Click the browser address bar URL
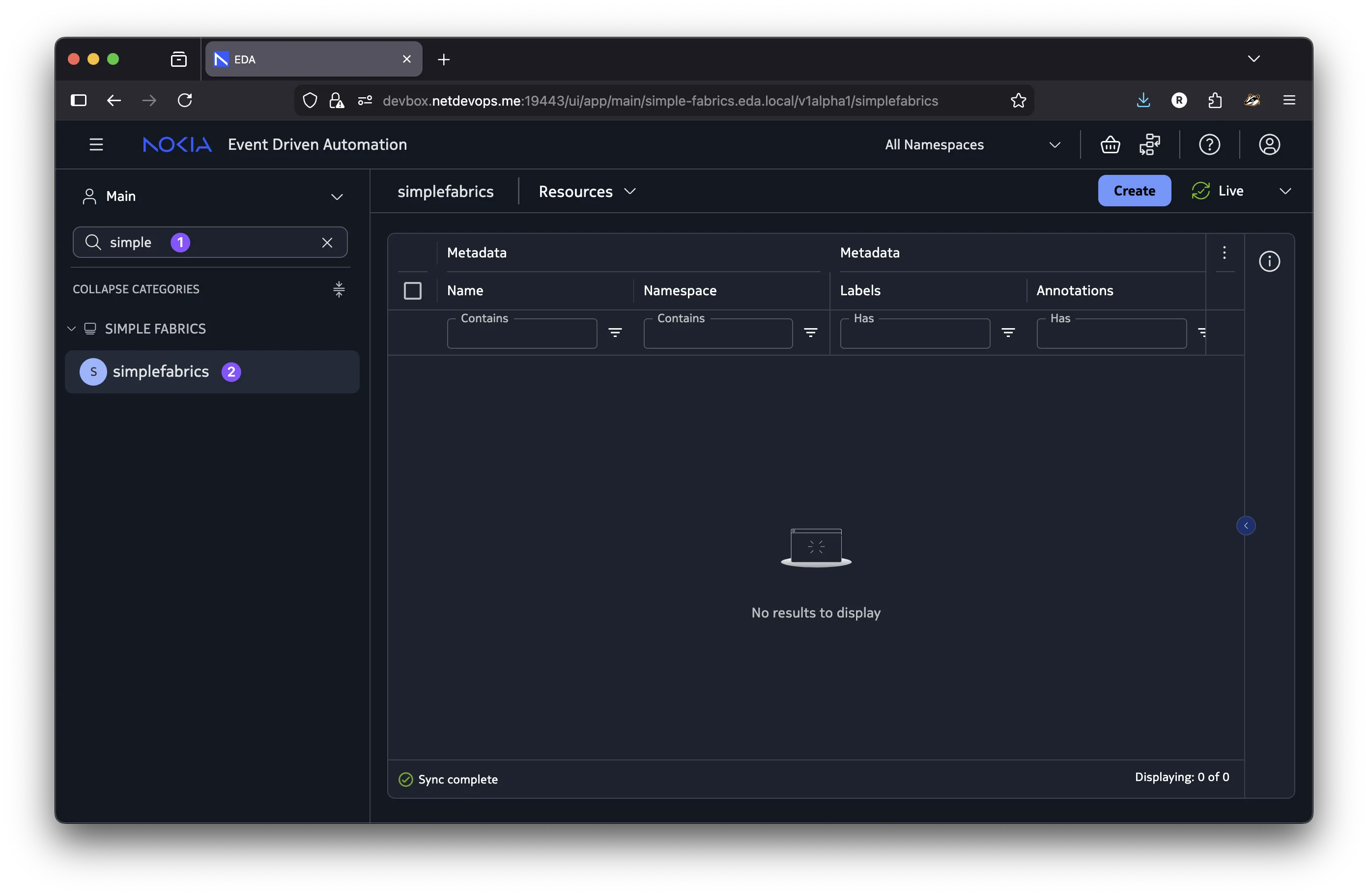The width and height of the screenshot is (1368, 896). [x=660, y=101]
